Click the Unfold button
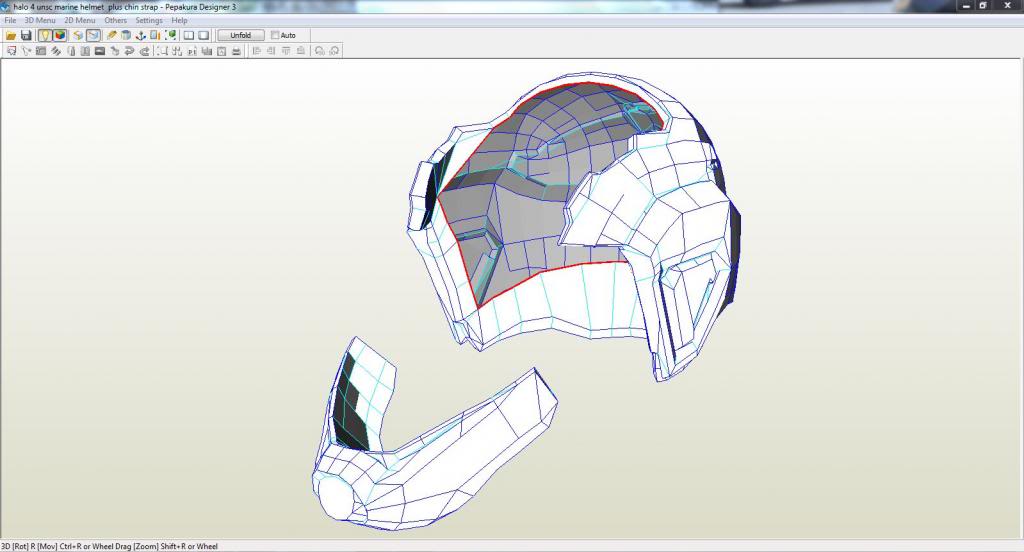 point(241,35)
